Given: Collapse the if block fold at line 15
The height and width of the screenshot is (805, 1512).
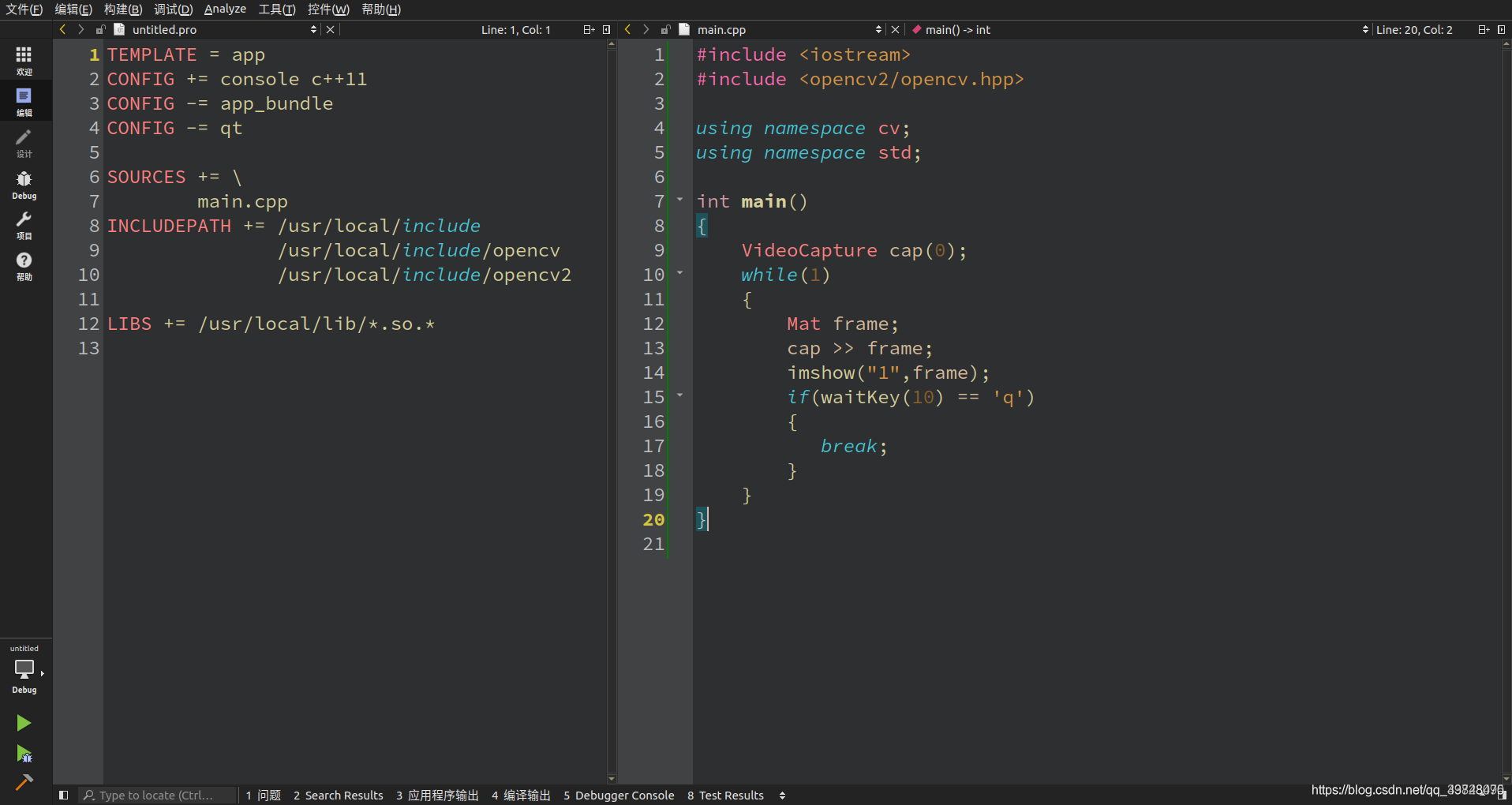Looking at the screenshot, I should point(679,395).
